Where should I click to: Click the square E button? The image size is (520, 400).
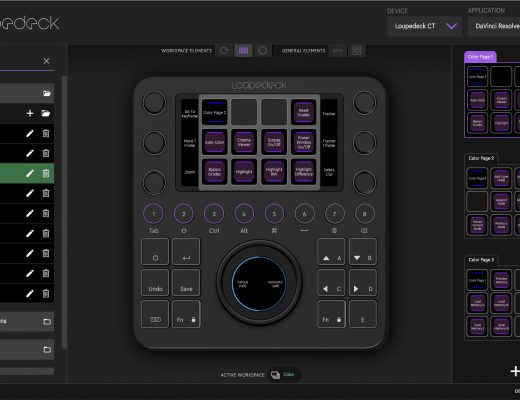(x=363, y=314)
